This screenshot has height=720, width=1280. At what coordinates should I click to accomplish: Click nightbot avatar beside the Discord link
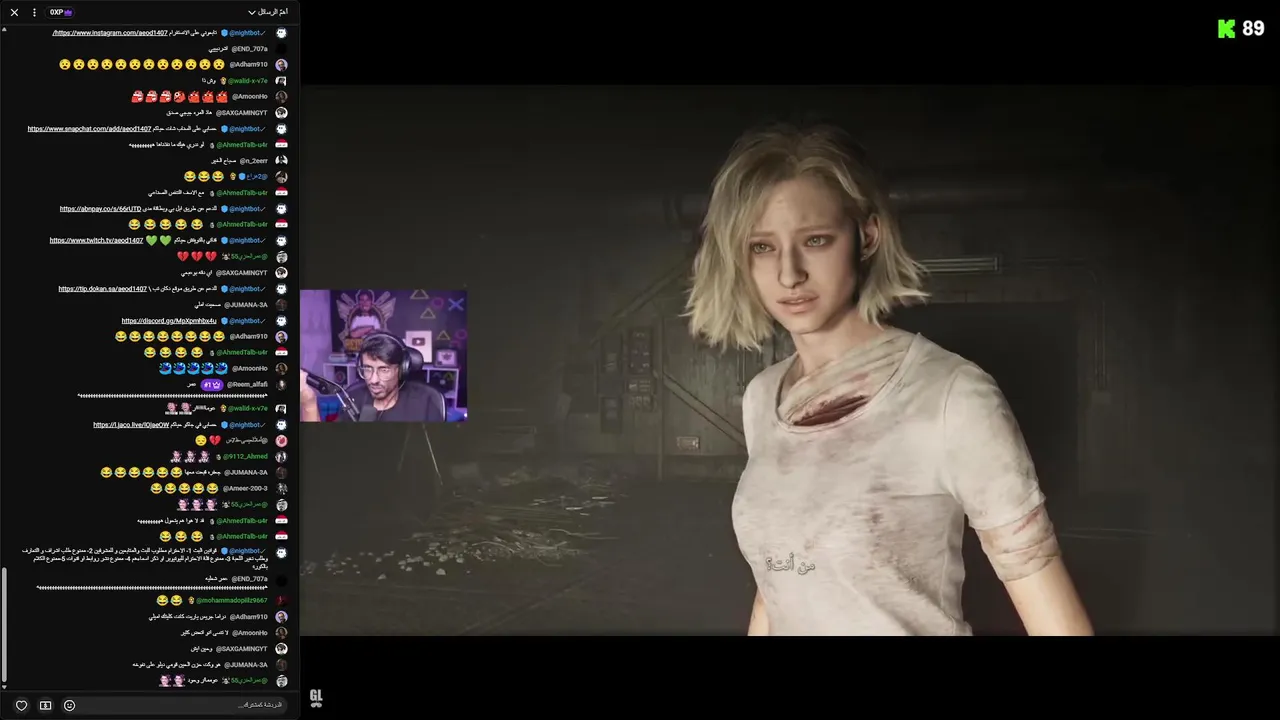tap(281, 321)
